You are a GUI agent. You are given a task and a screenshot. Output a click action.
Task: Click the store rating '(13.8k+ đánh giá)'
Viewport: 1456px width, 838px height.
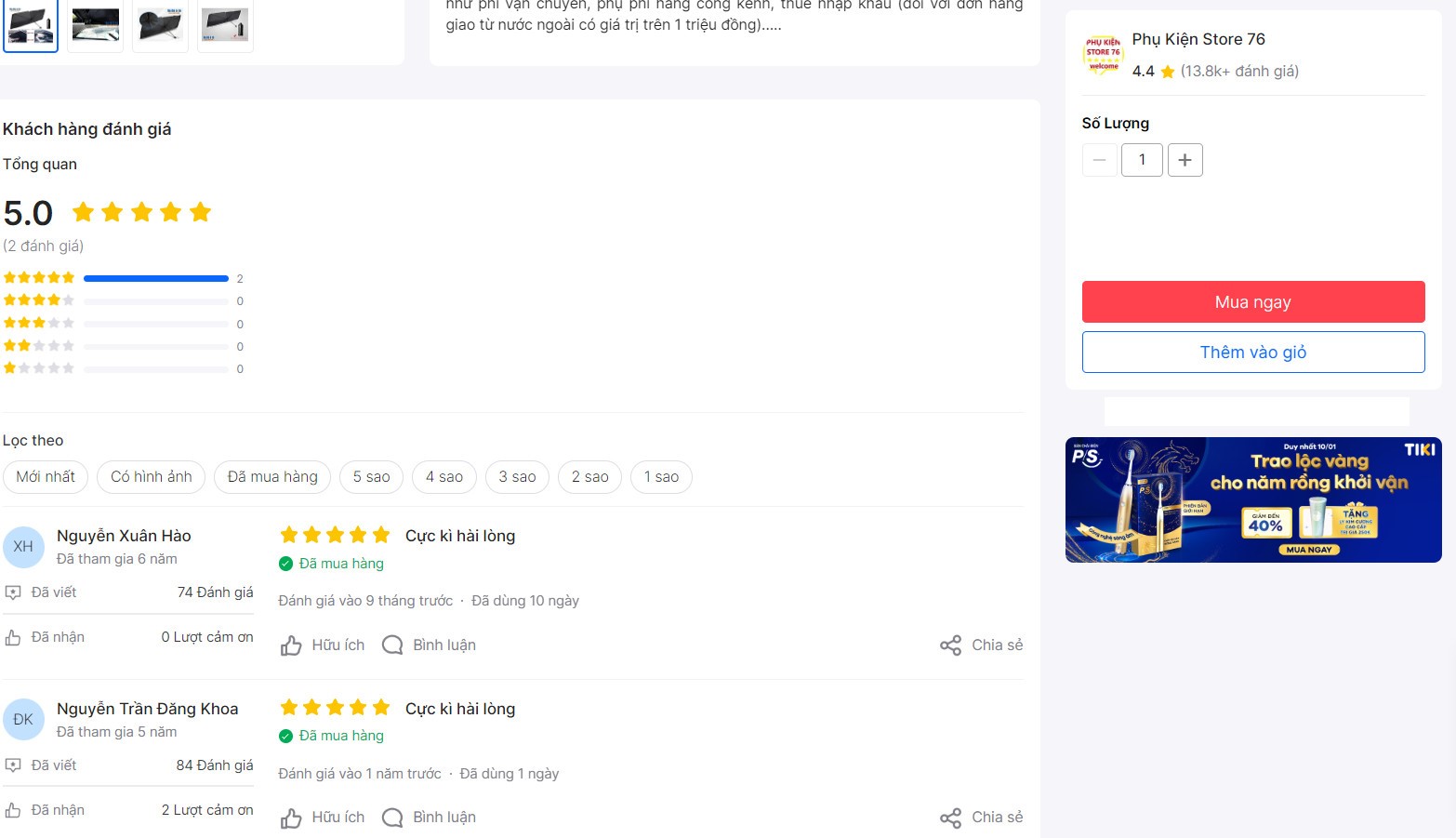[x=1239, y=71]
